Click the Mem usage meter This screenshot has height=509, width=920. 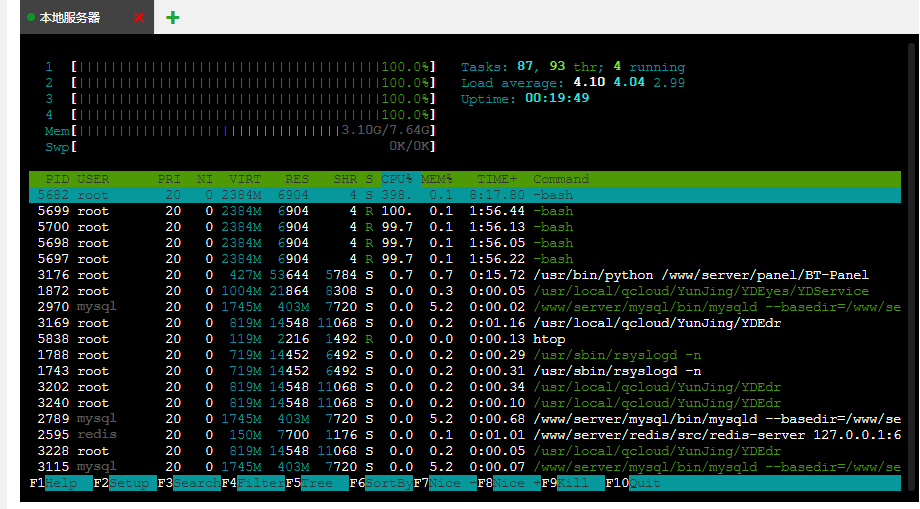241,130
